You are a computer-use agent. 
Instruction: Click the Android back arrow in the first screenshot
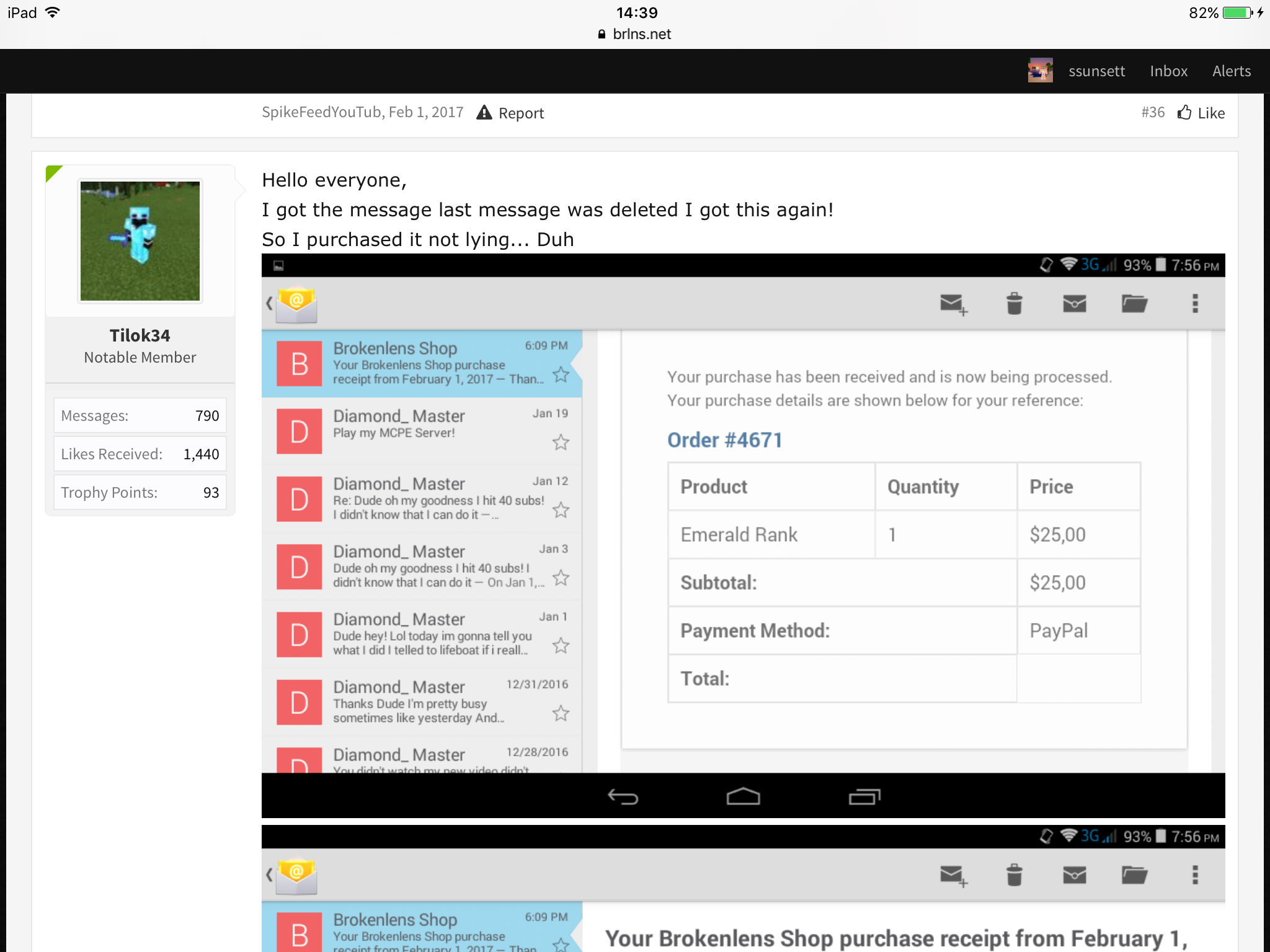click(623, 796)
